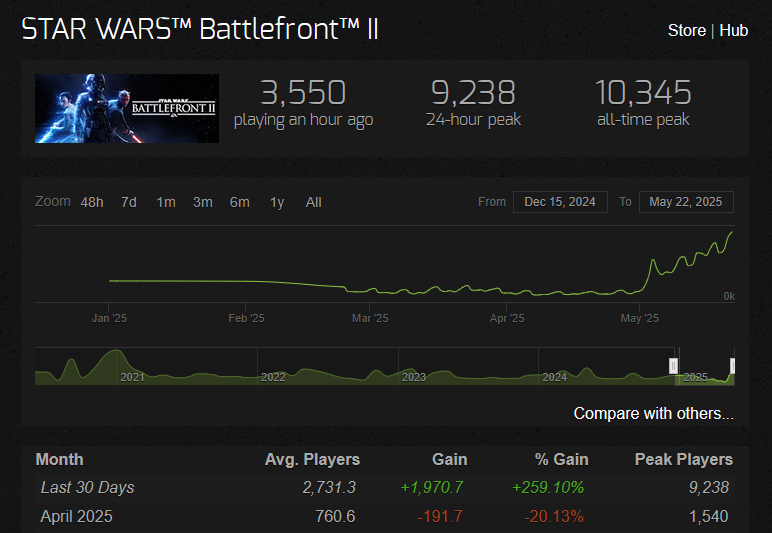Viewport: 772px width, 533px height.
Task: Open the Hub link
Action: 733,30
